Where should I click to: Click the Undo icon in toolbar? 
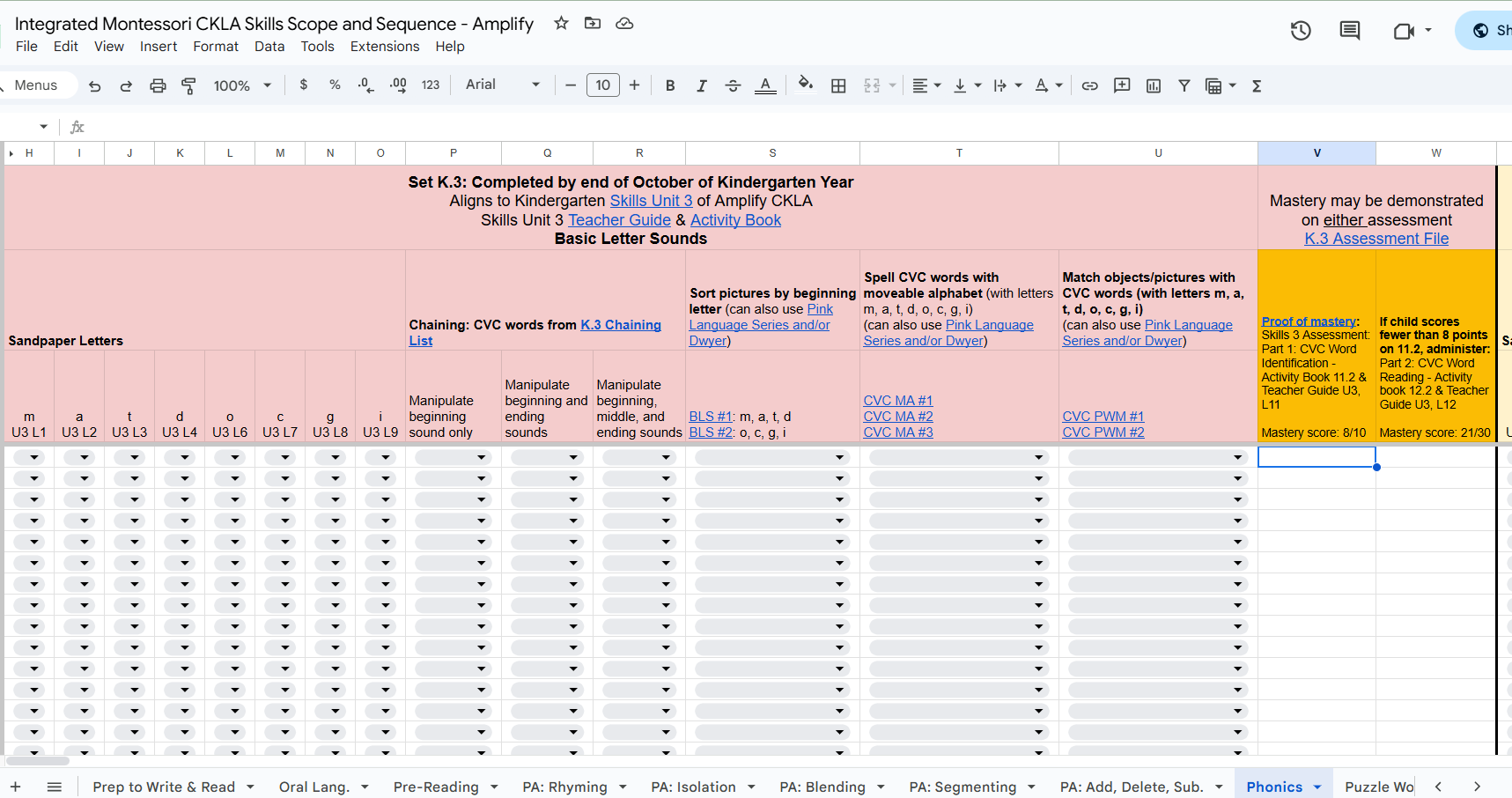[x=95, y=85]
